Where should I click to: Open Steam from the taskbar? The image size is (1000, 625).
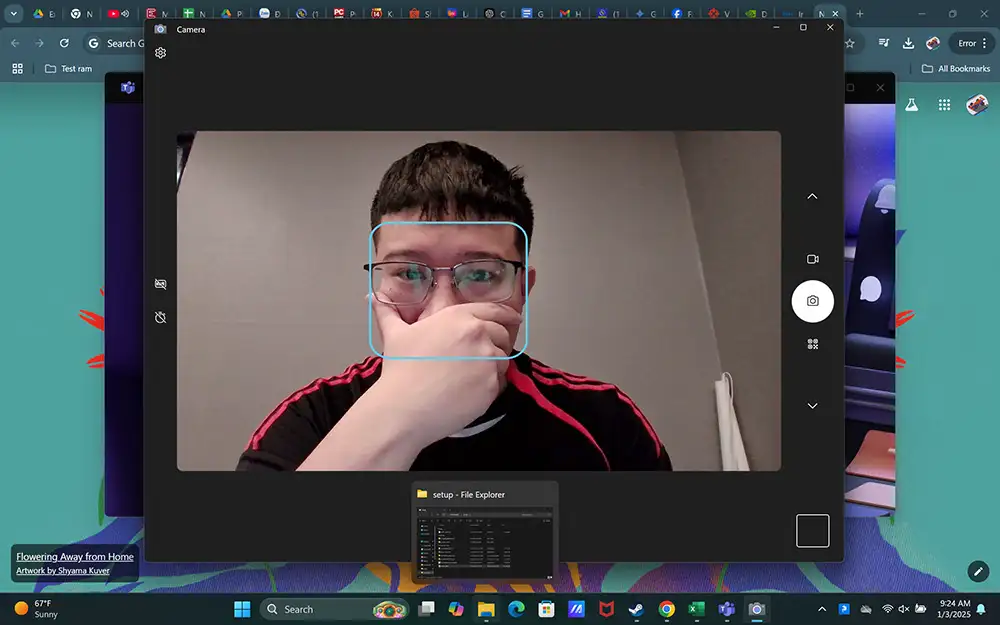click(636, 609)
